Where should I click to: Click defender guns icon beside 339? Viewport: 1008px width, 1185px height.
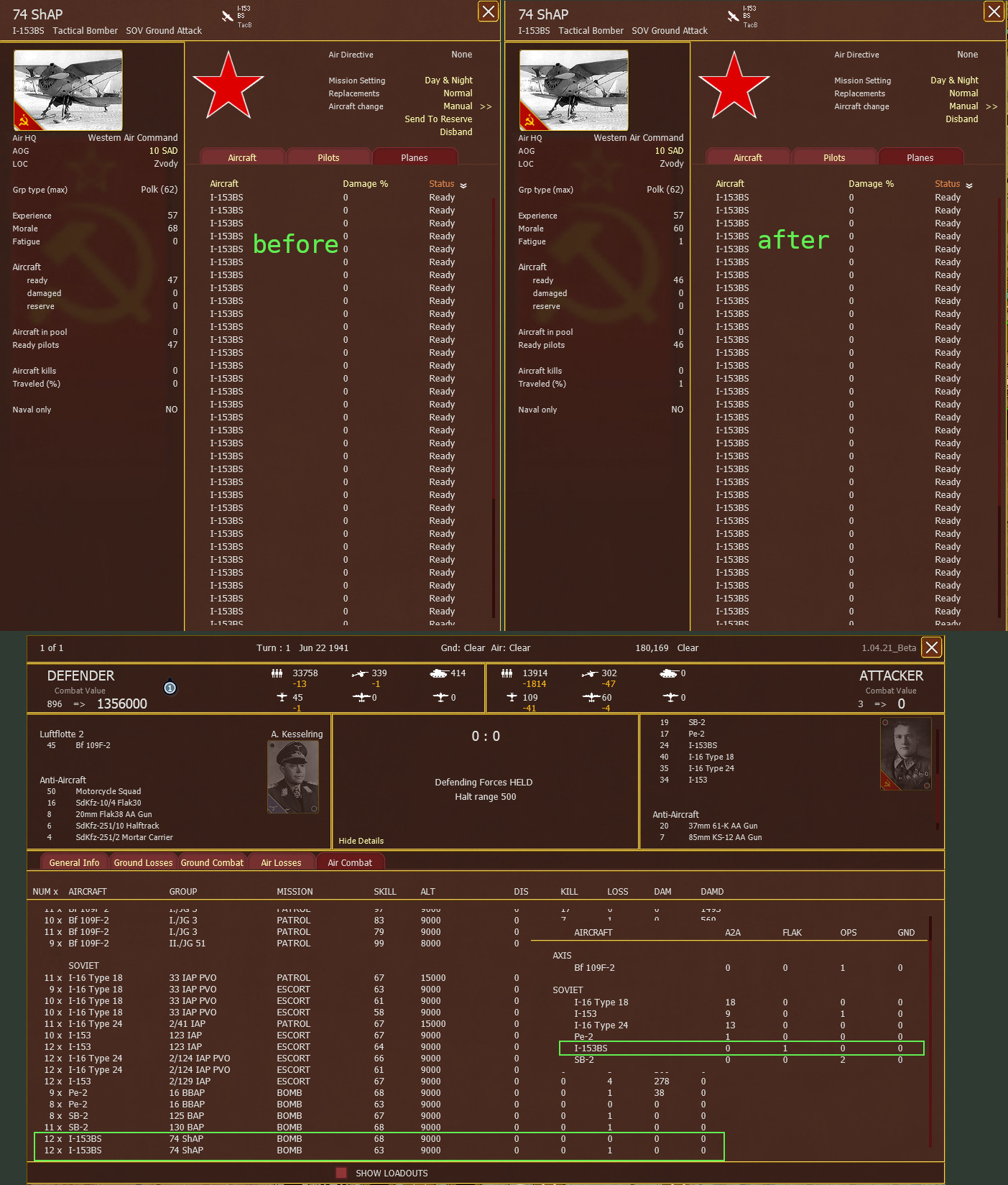click(x=359, y=673)
